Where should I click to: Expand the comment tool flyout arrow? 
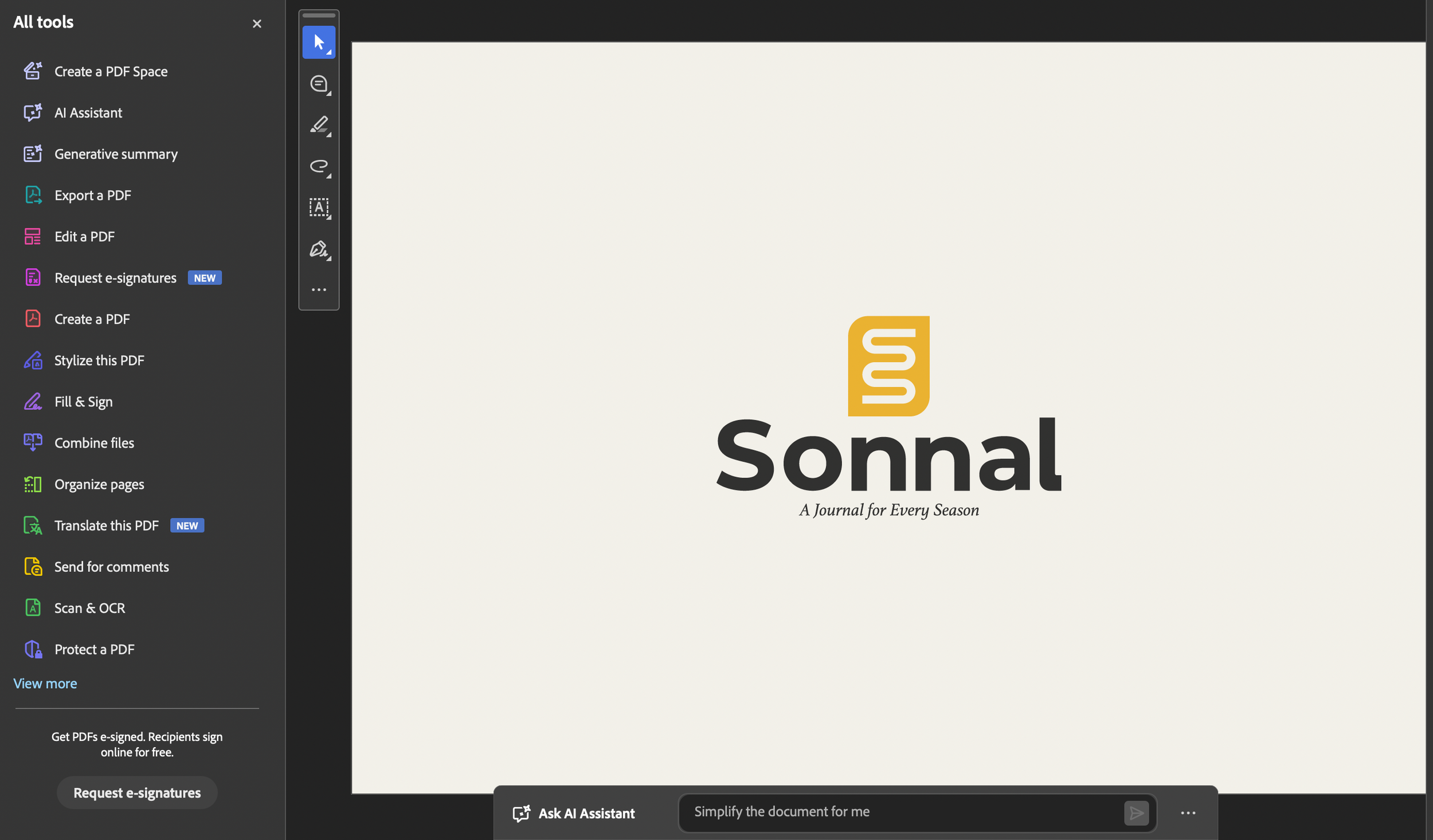pyautogui.click(x=328, y=93)
